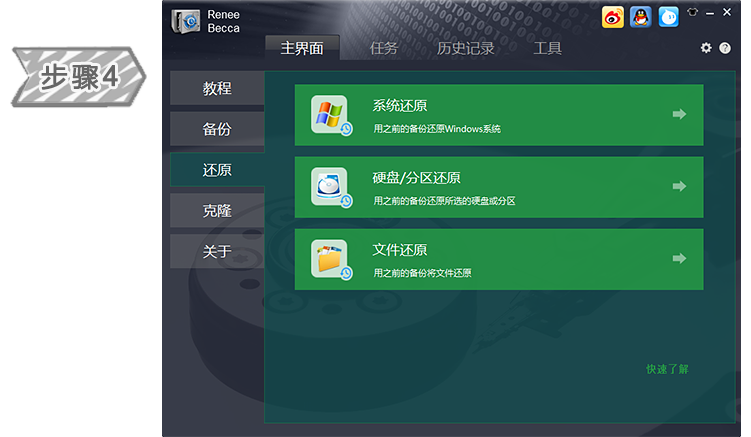Click text 用之前的备份还原所选的硬盘或分区
The width and height of the screenshot is (751, 437).
[x=444, y=201]
